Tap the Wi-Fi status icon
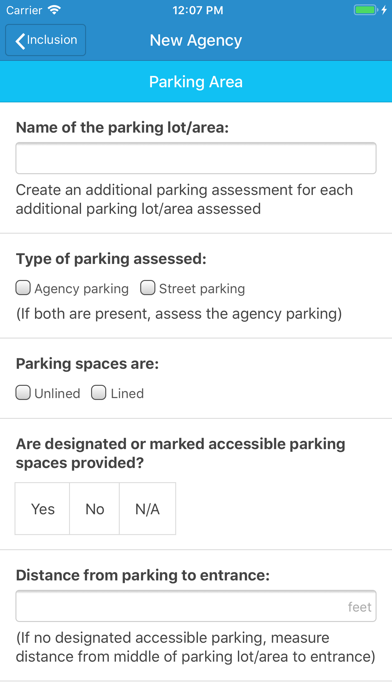The image size is (392, 696). coord(54,10)
